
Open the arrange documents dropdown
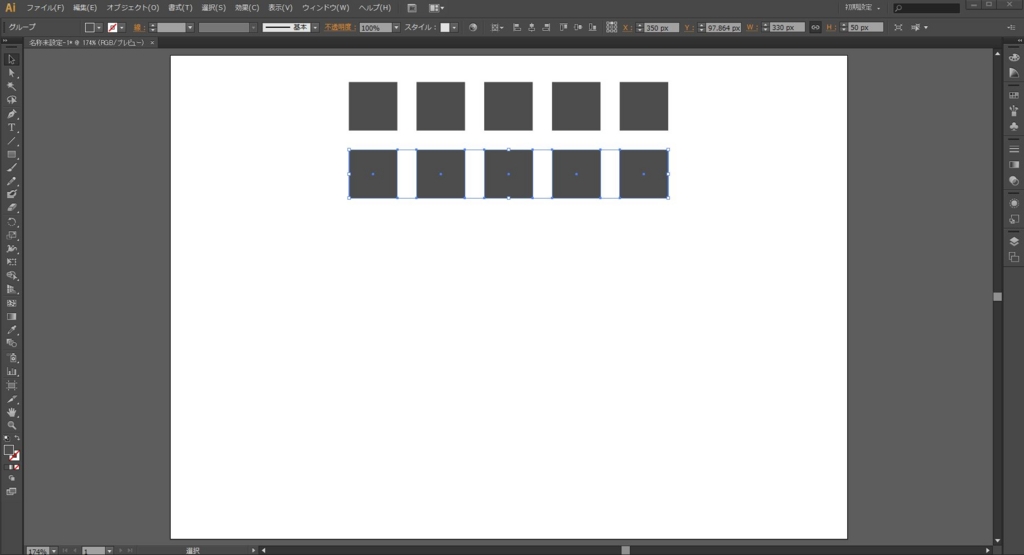tap(436, 8)
